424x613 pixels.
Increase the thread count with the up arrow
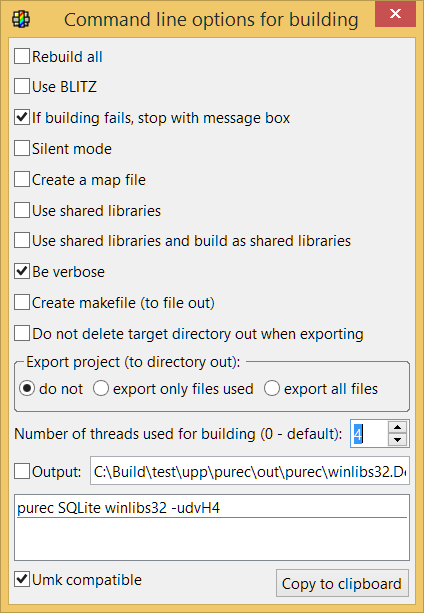tap(398, 427)
